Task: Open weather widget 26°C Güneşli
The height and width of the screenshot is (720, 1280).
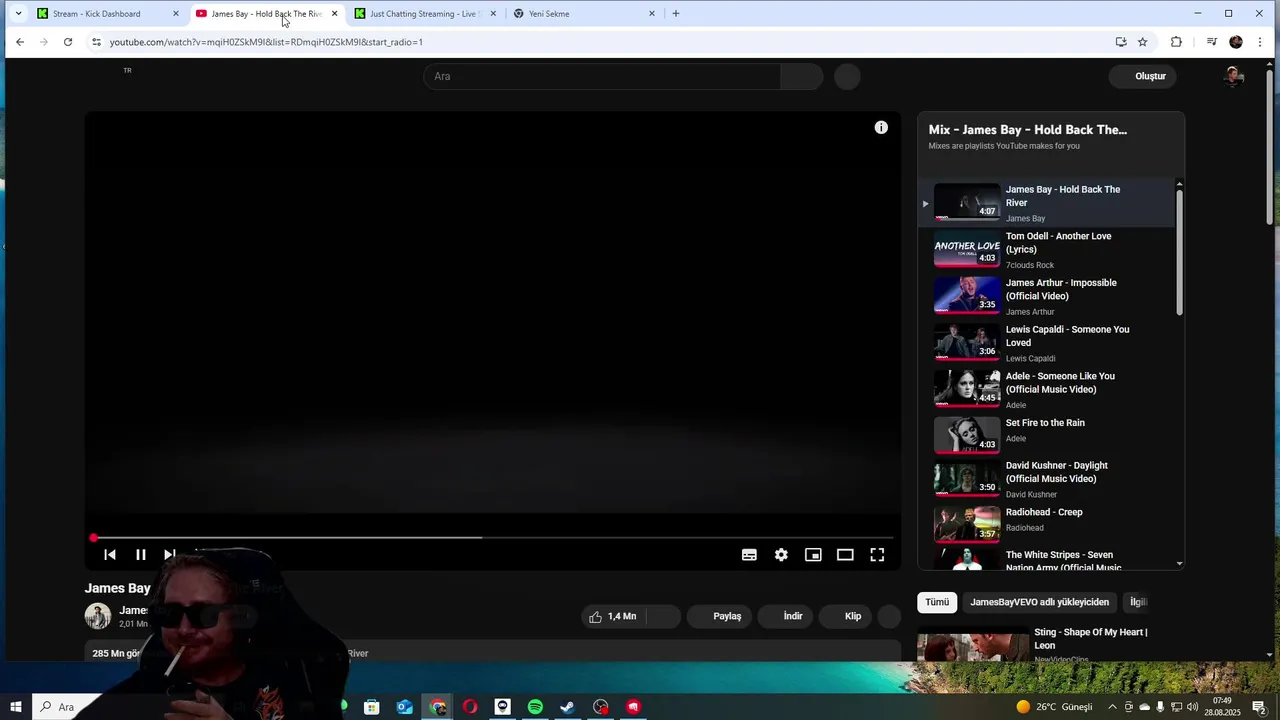Action: point(1054,707)
